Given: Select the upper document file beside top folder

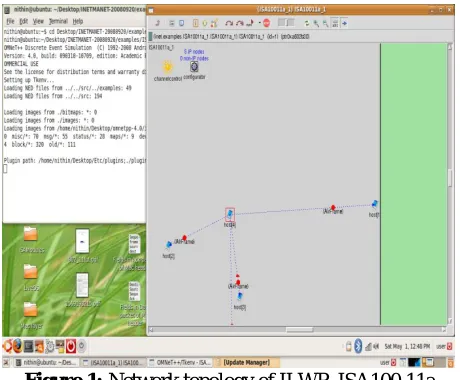Looking at the screenshot, I should (x=82, y=241).
